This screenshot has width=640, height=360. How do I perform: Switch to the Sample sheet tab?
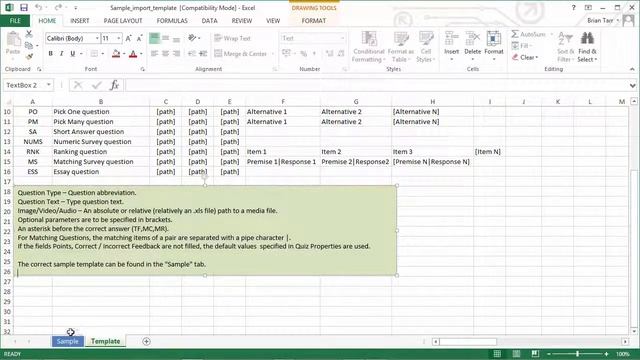(x=67, y=341)
